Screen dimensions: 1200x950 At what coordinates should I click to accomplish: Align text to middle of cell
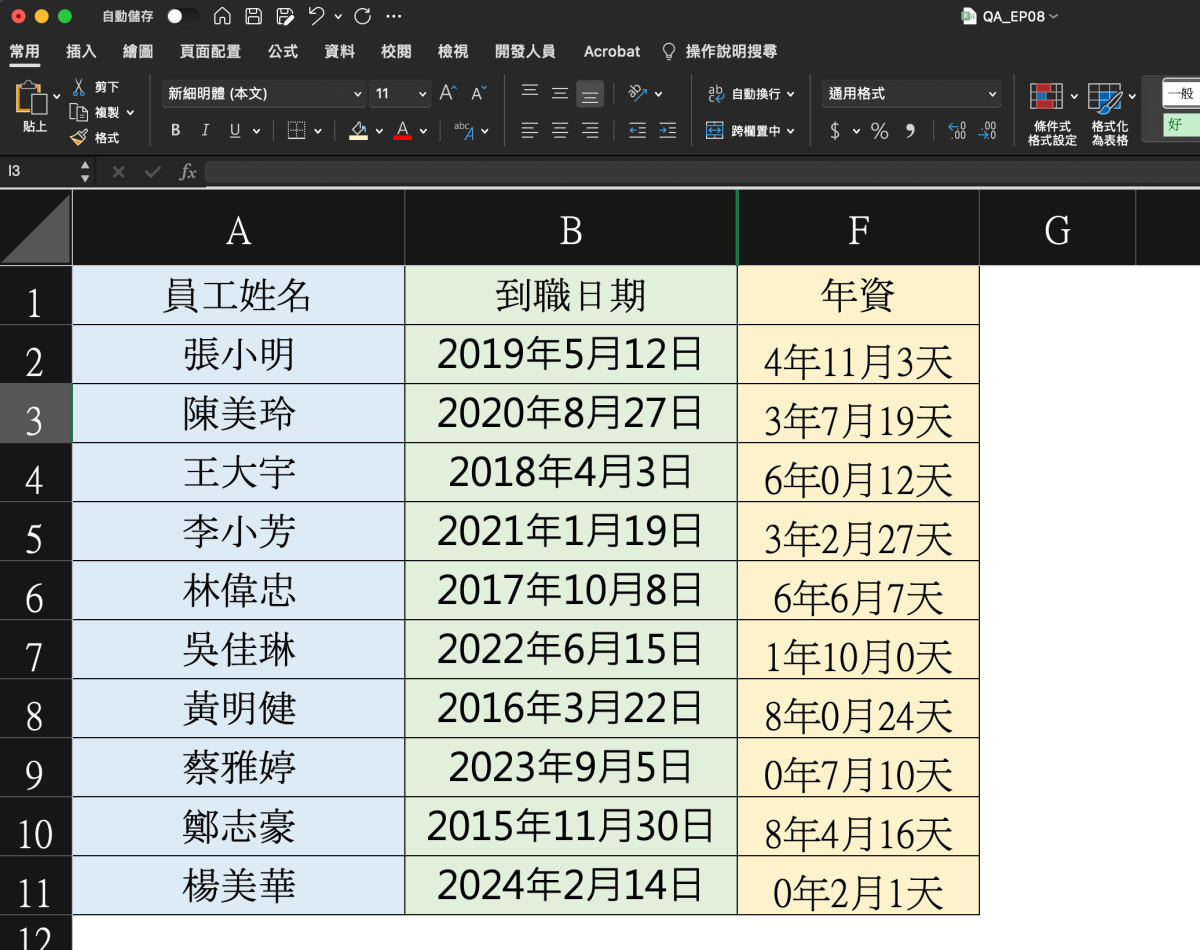tap(560, 93)
